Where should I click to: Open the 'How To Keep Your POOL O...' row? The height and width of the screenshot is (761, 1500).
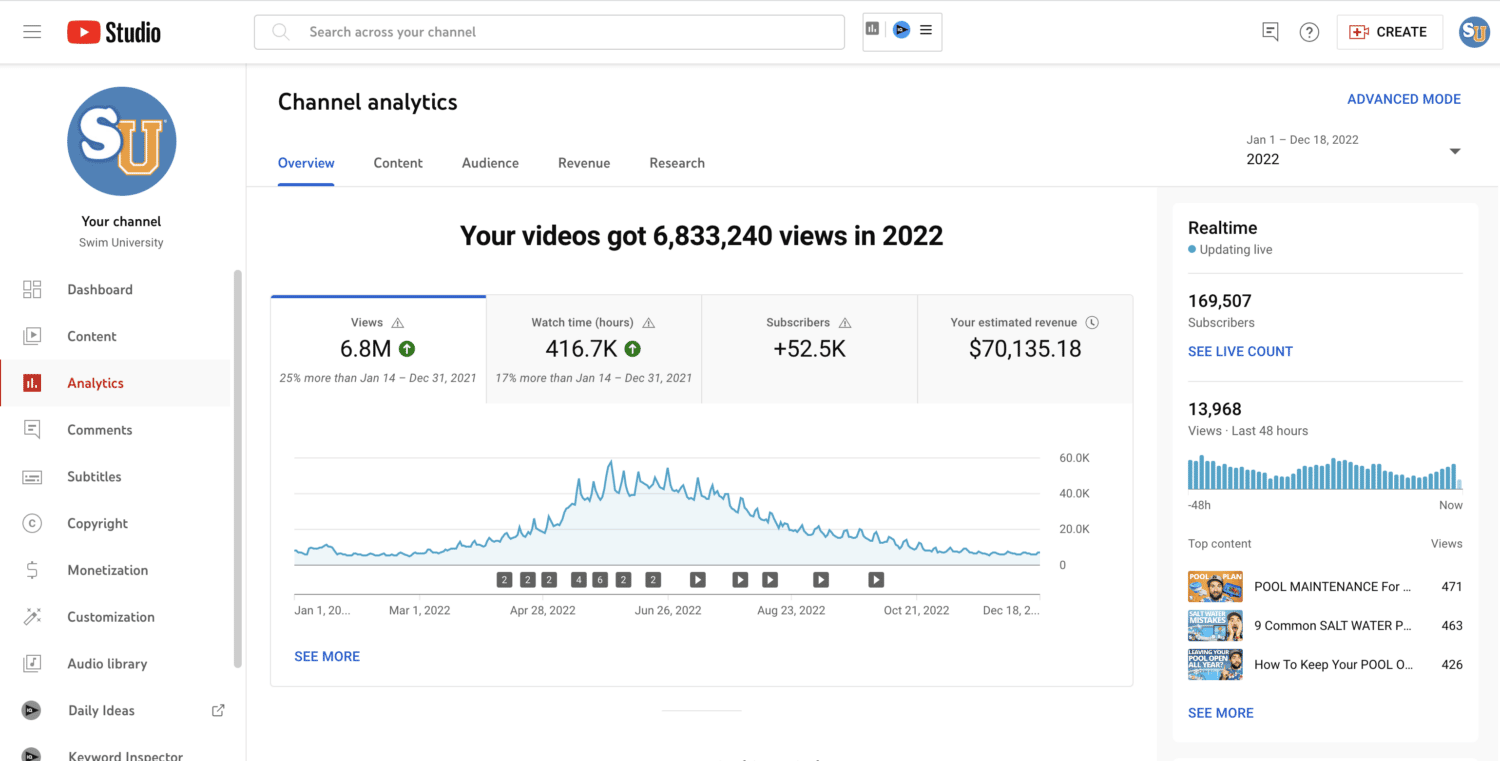pyautogui.click(x=1325, y=665)
